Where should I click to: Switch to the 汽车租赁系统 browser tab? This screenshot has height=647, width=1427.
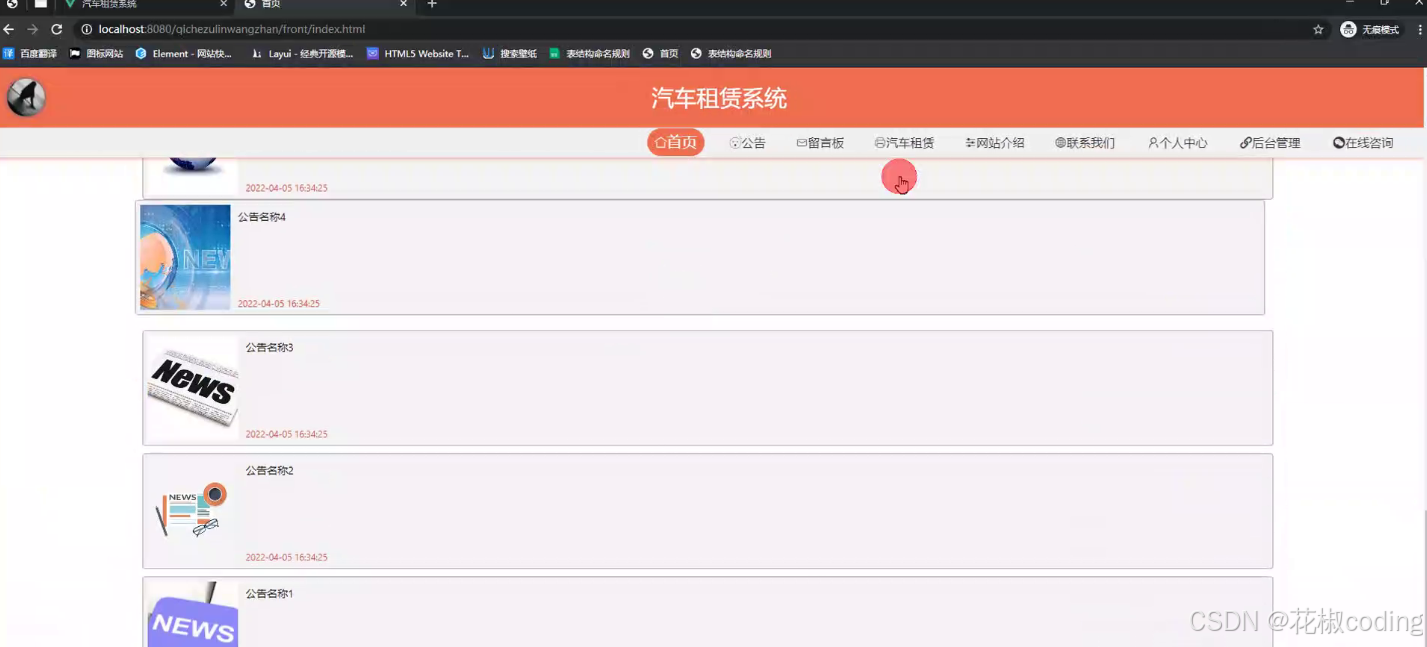pyautogui.click(x=110, y=5)
